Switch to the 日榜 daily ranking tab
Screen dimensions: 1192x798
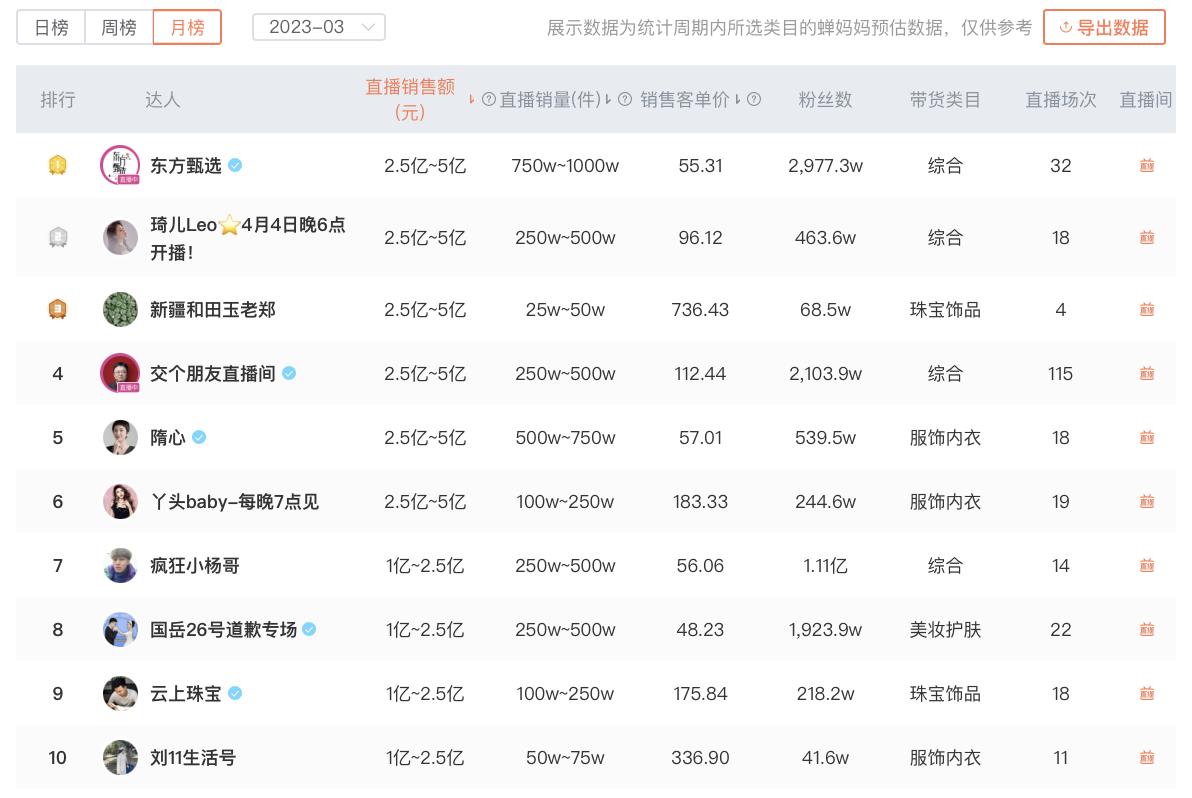[51, 27]
